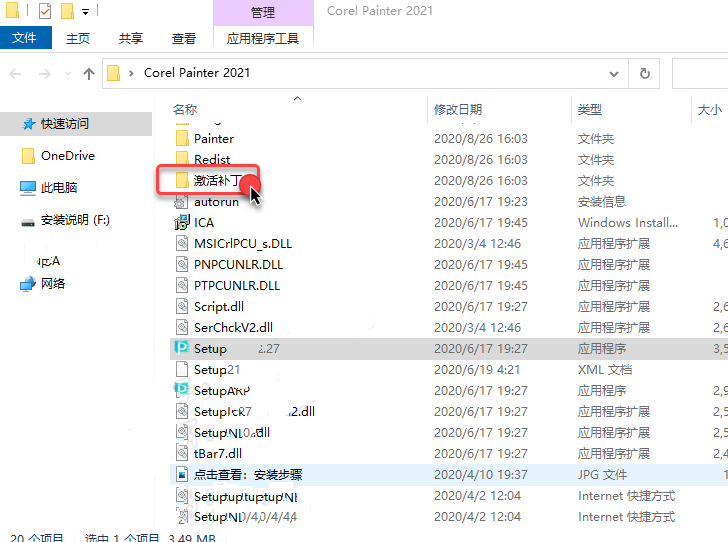Viewport: 728px width, 542px height.
Task: Go up one folder level
Action: [89, 73]
